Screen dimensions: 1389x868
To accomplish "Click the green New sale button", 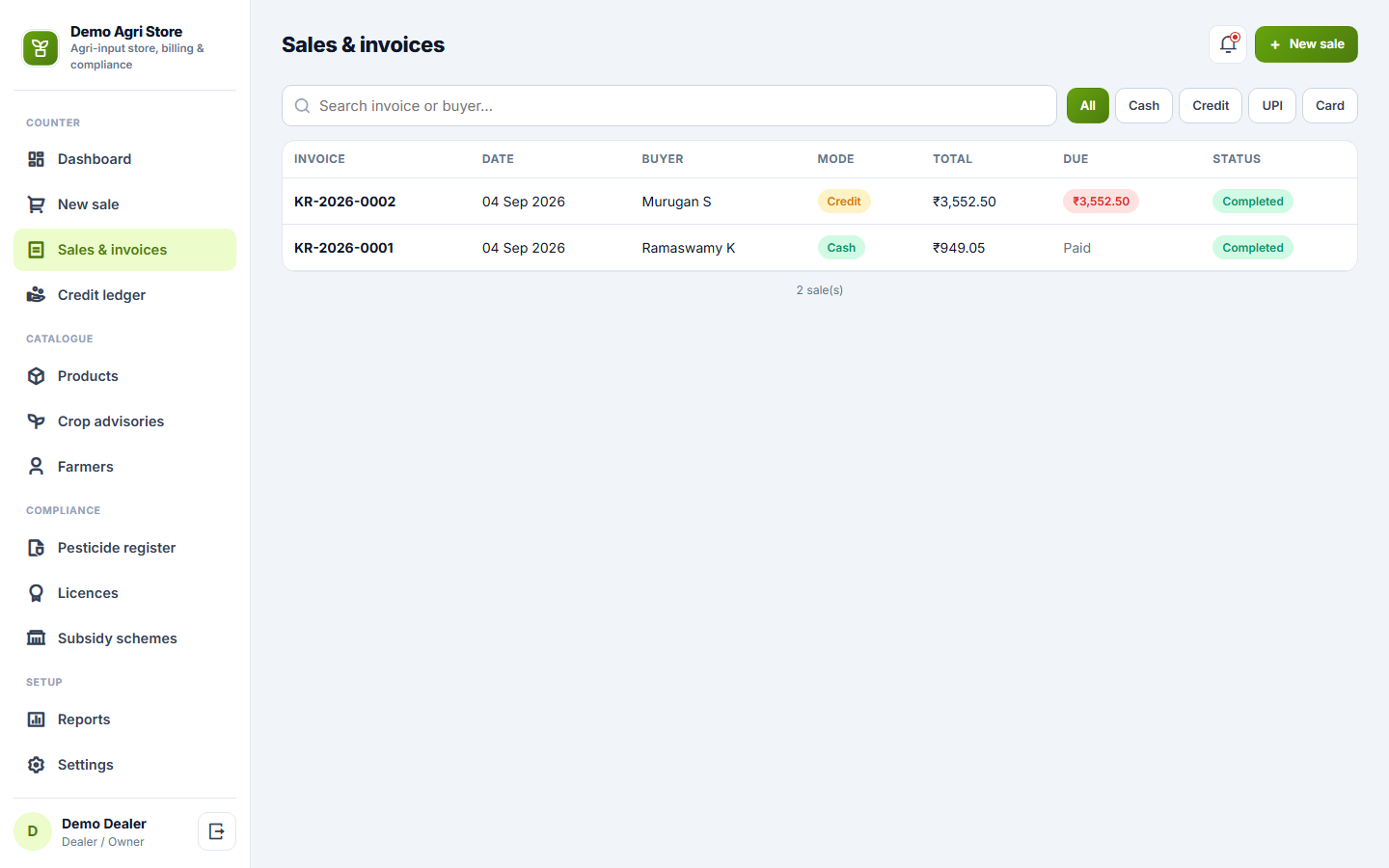I will point(1306,44).
